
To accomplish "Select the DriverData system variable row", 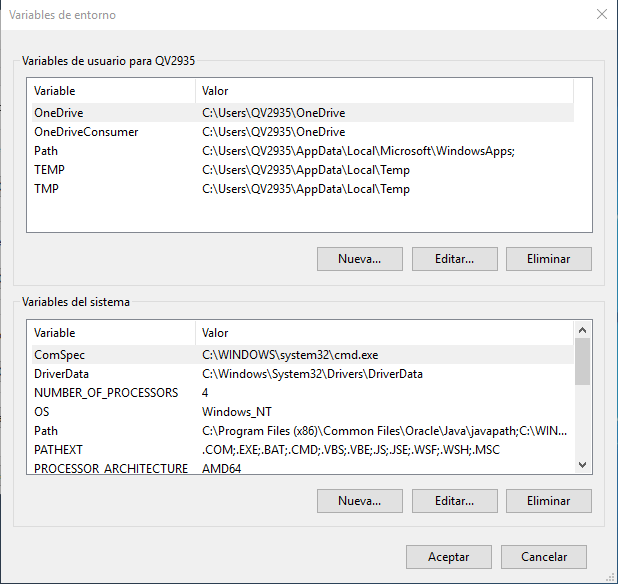I will (63, 374).
